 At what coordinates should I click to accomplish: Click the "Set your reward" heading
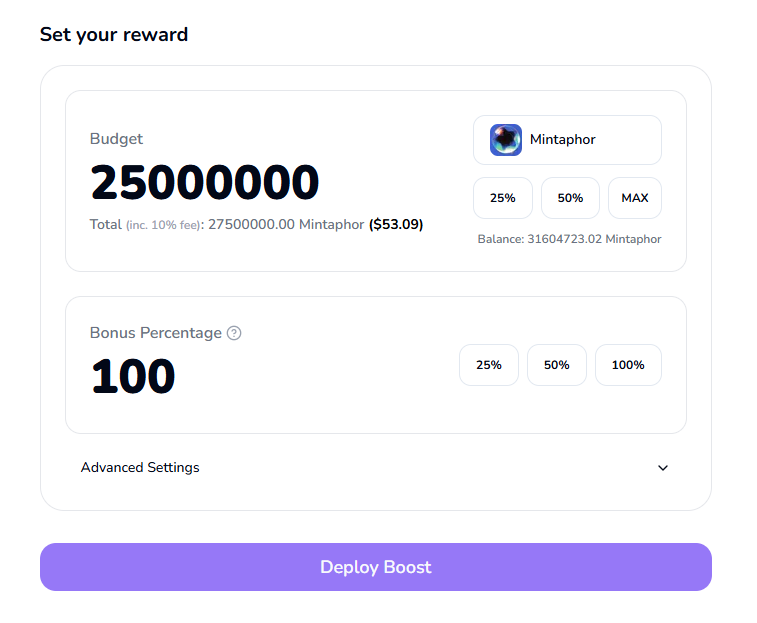point(114,34)
